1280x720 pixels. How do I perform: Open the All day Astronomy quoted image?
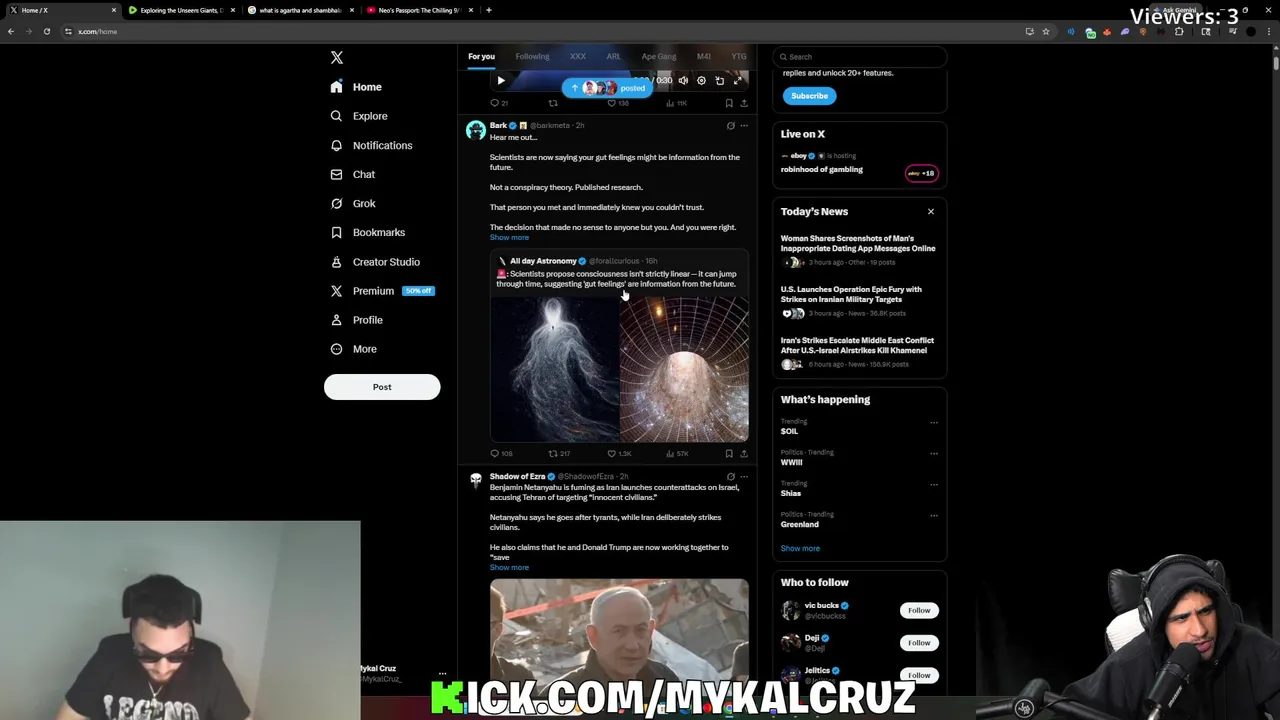point(619,369)
